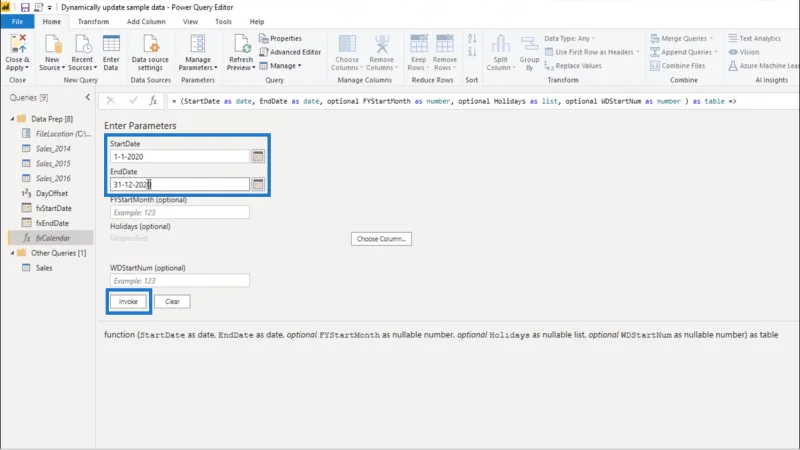Click the EndDate input field

click(180, 184)
